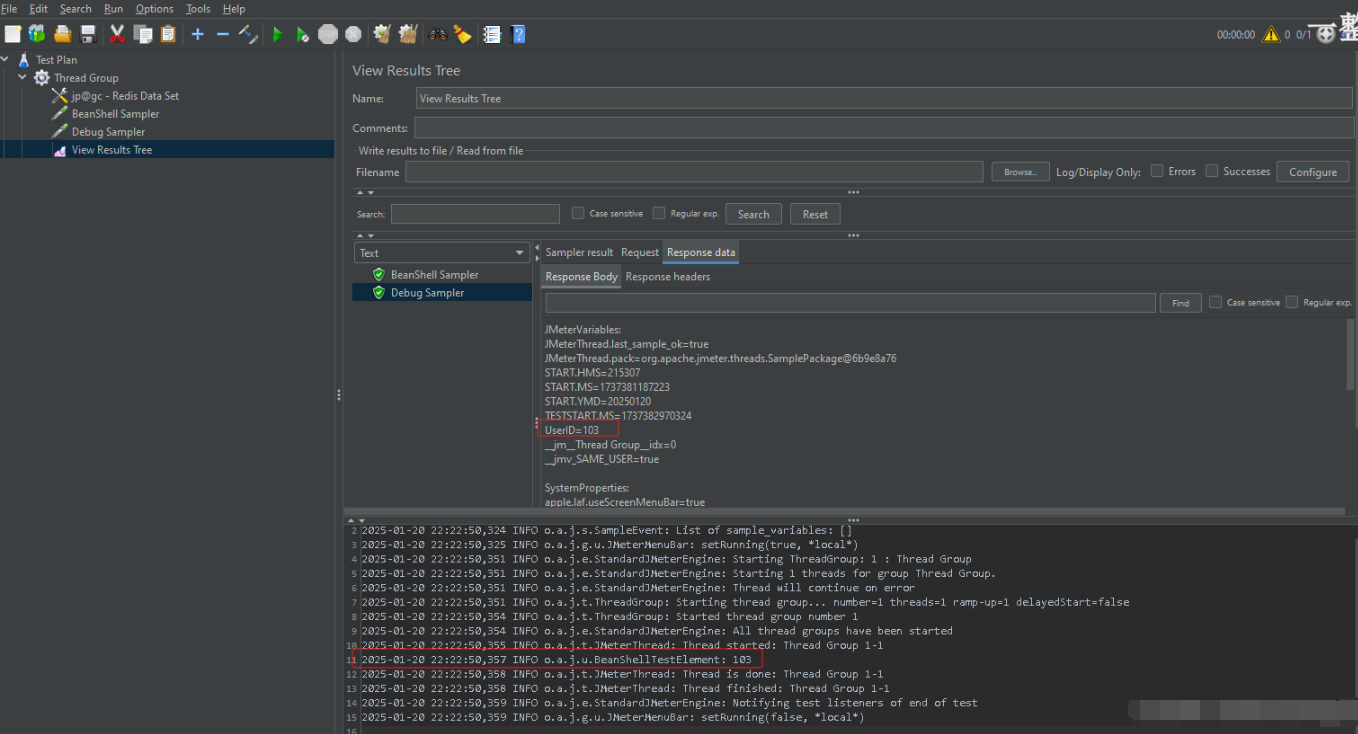Click the Configure button for result logging
This screenshot has height=734, width=1358.
point(1312,171)
